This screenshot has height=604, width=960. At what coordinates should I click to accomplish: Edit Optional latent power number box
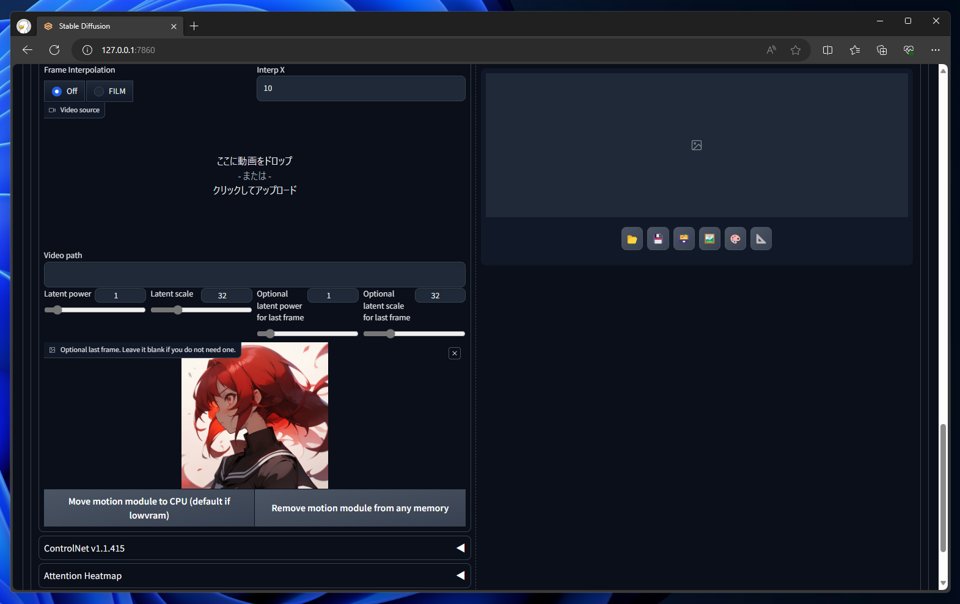[x=332, y=296]
